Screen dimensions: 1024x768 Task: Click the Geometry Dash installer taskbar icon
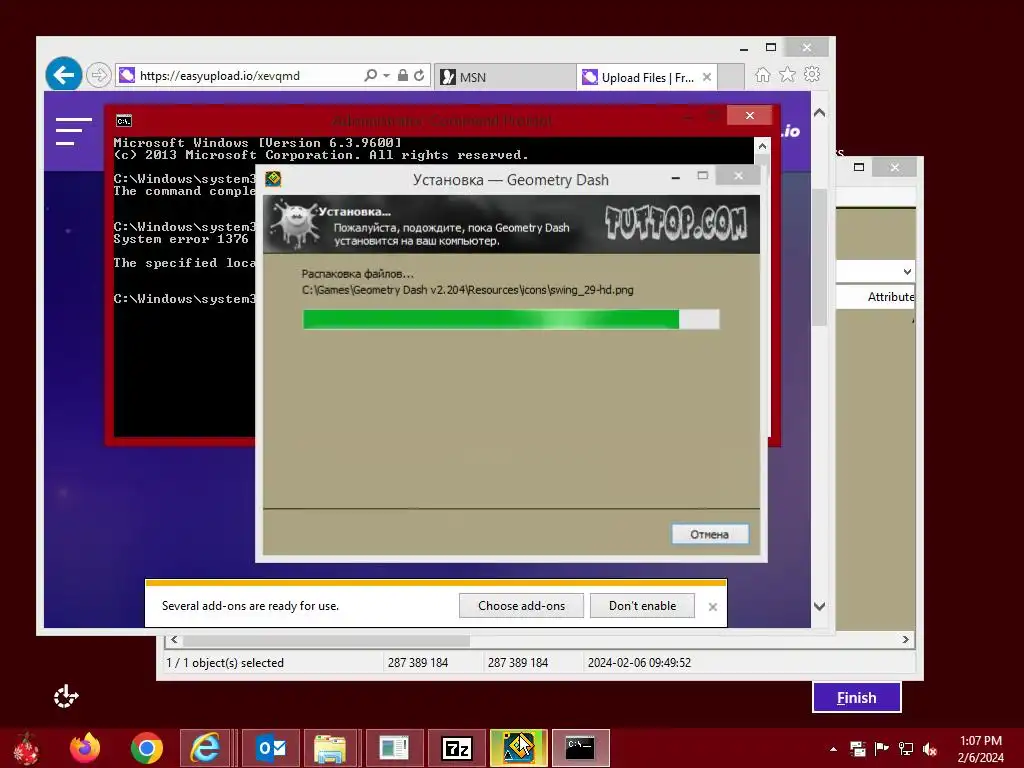[x=519, y=748]
